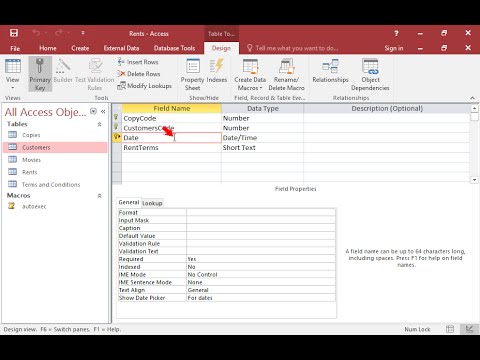The height and width of the screenshot is (360, 480).
Task: Switch to Datasheet View in status bar
Action: pos(450,329)
